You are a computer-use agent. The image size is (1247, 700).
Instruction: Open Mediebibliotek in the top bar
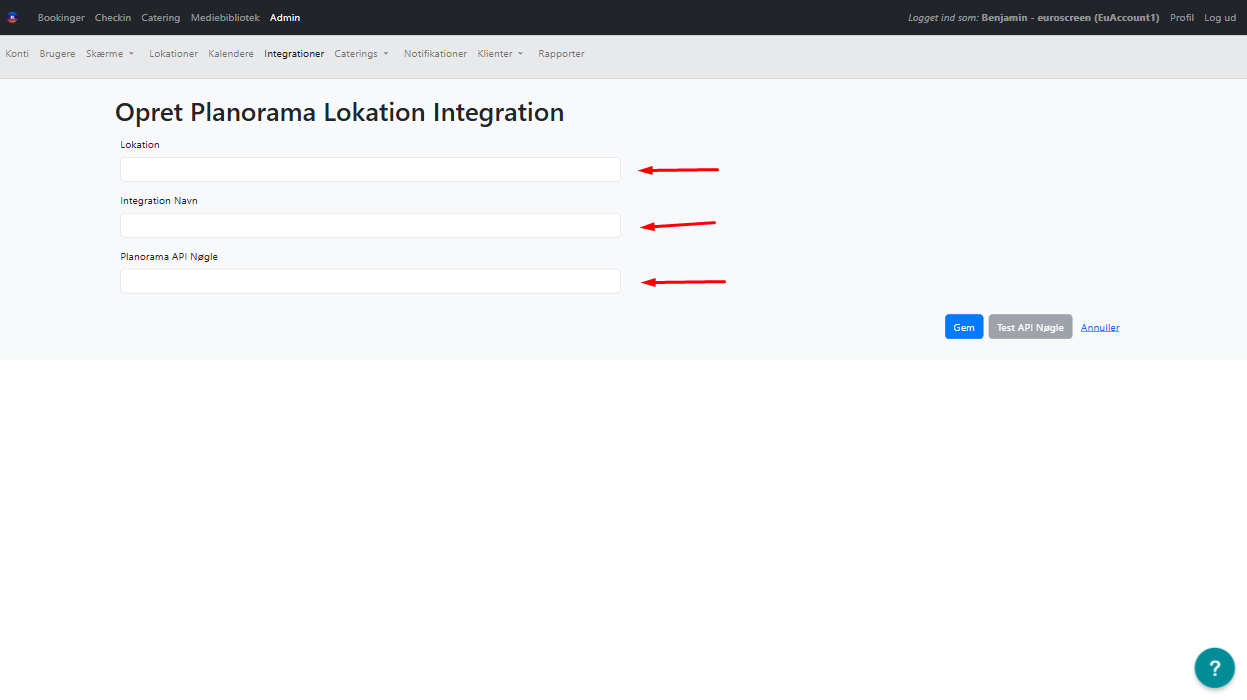tap(225, 18)
